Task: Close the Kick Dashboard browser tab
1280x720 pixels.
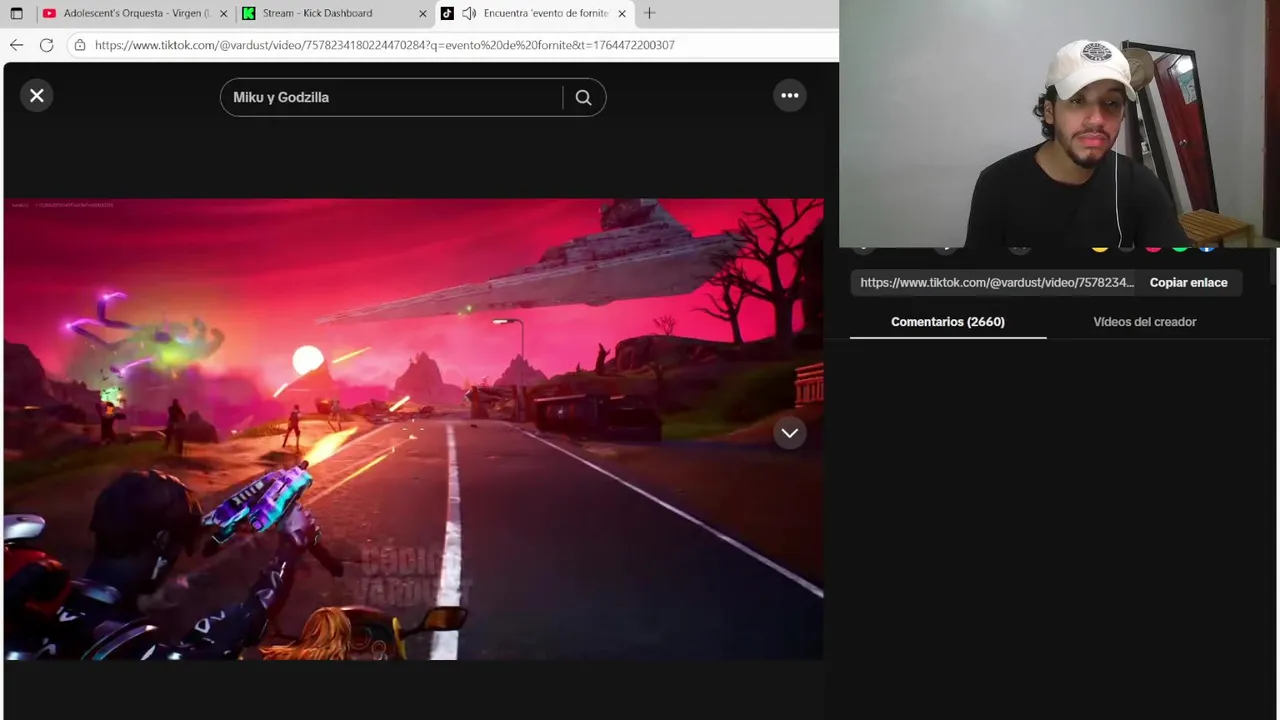Action: [422, 14]
